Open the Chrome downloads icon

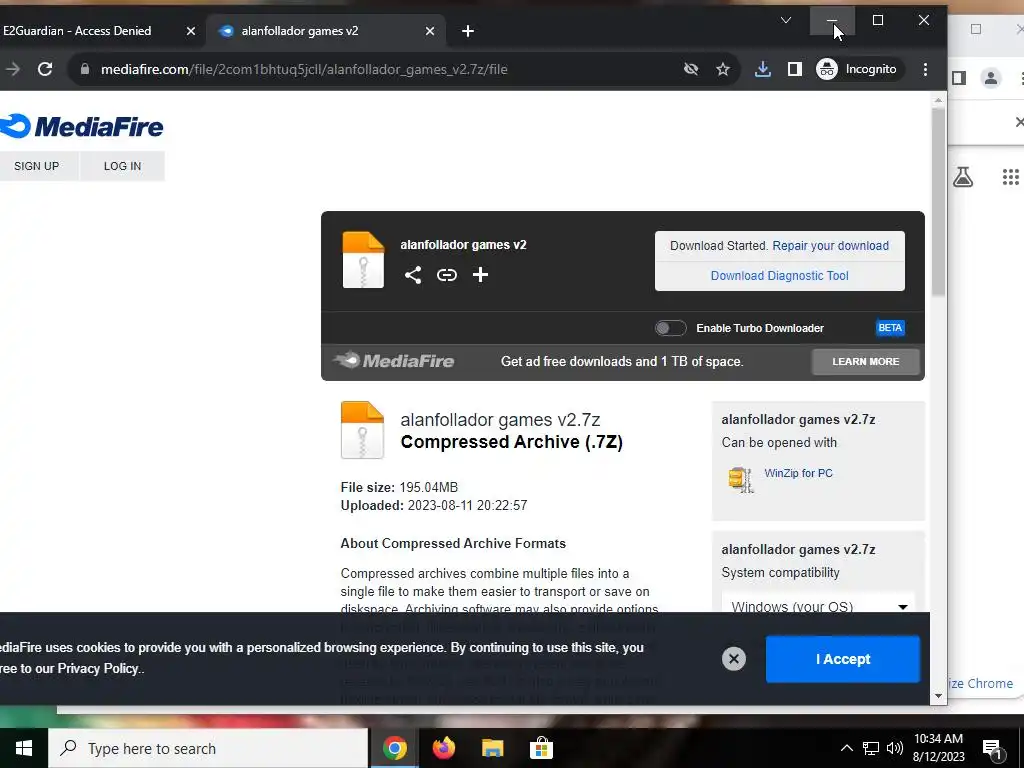click(x=763, y=69)
